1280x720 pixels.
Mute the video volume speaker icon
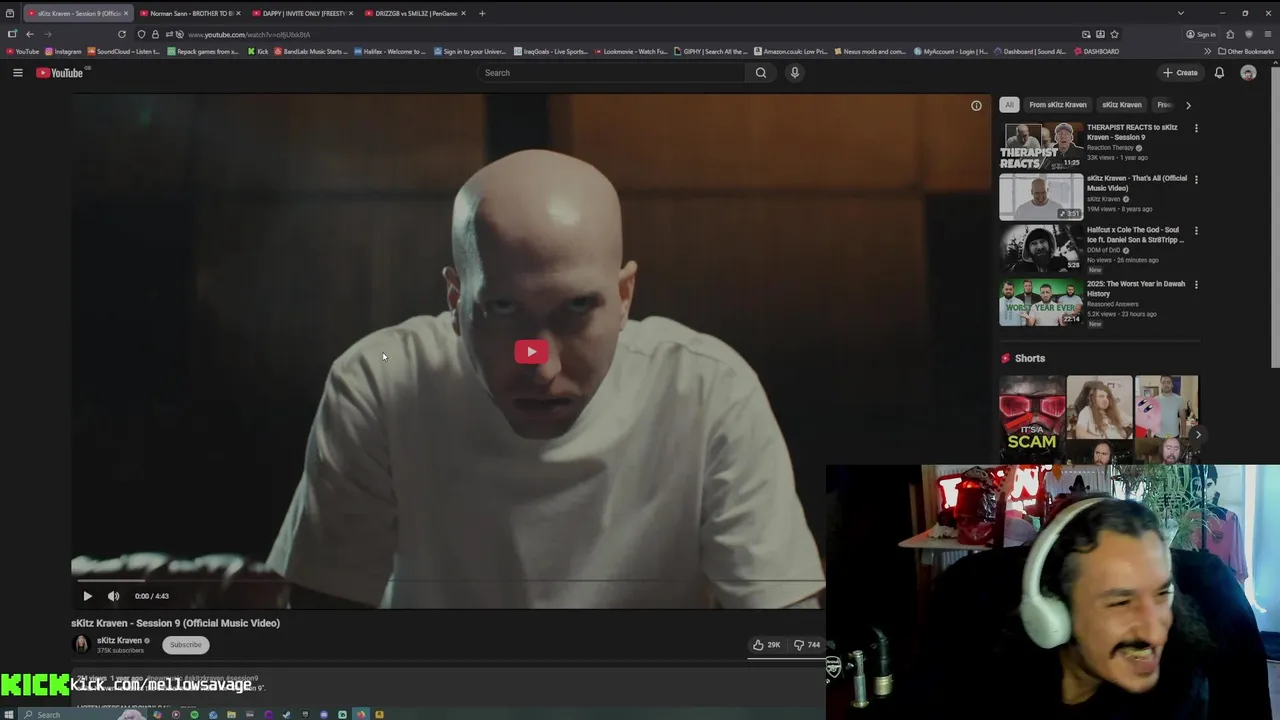point(113,596)
